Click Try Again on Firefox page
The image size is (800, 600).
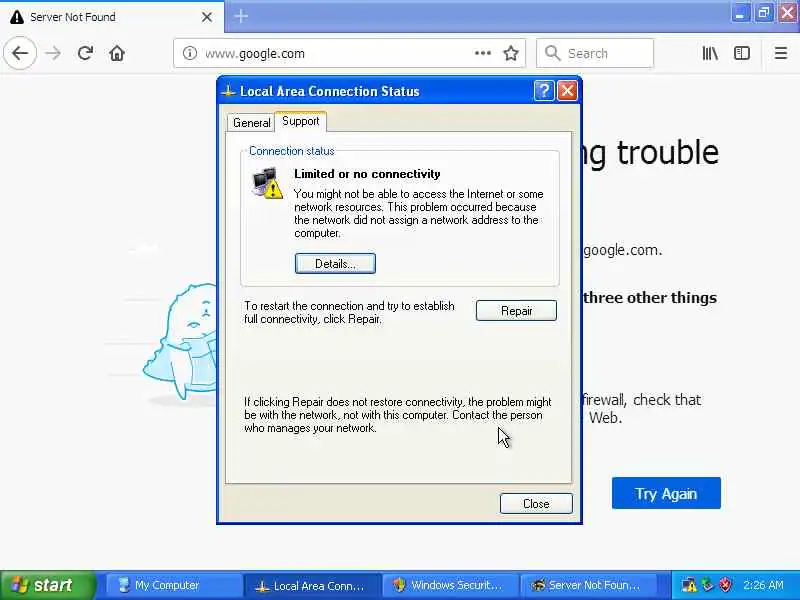[x=666, y=493]
